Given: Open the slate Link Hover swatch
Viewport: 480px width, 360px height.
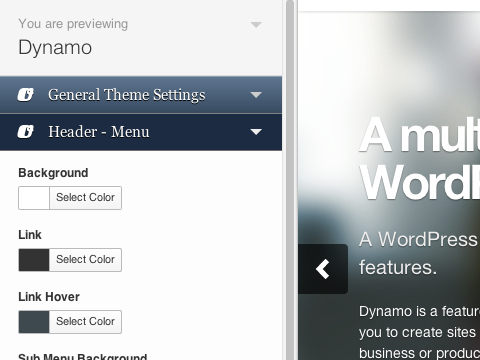Looking at the screenshot, I should [x=34, y=322].
